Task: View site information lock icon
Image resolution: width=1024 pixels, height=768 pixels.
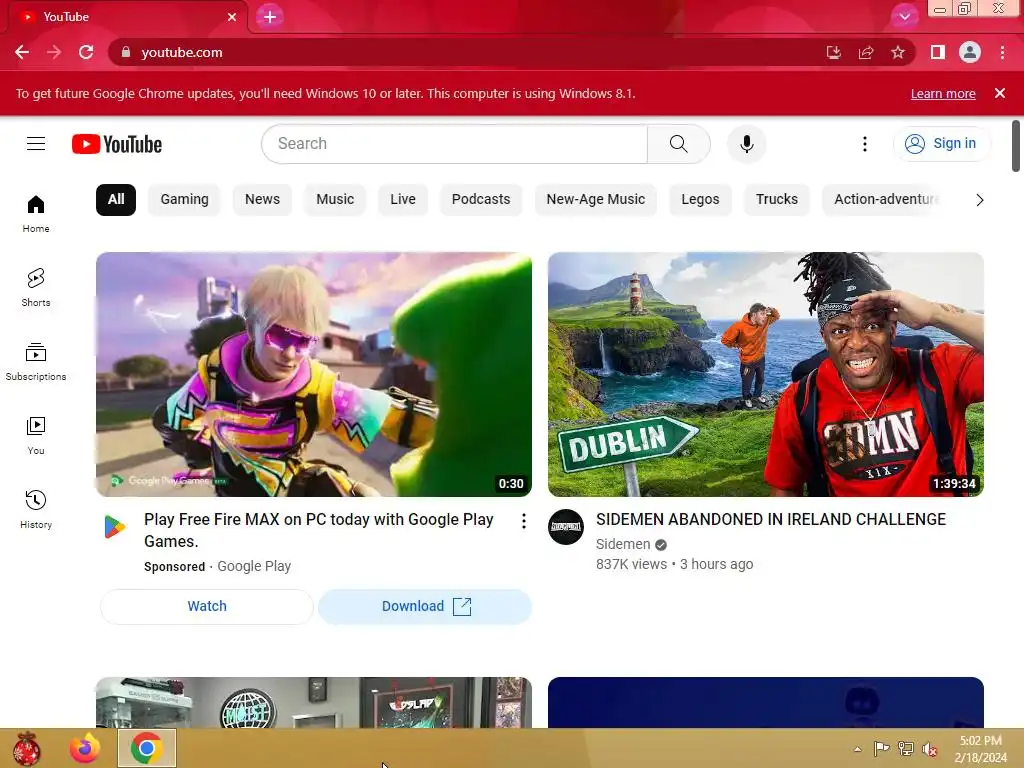Action: coord(126,52)
